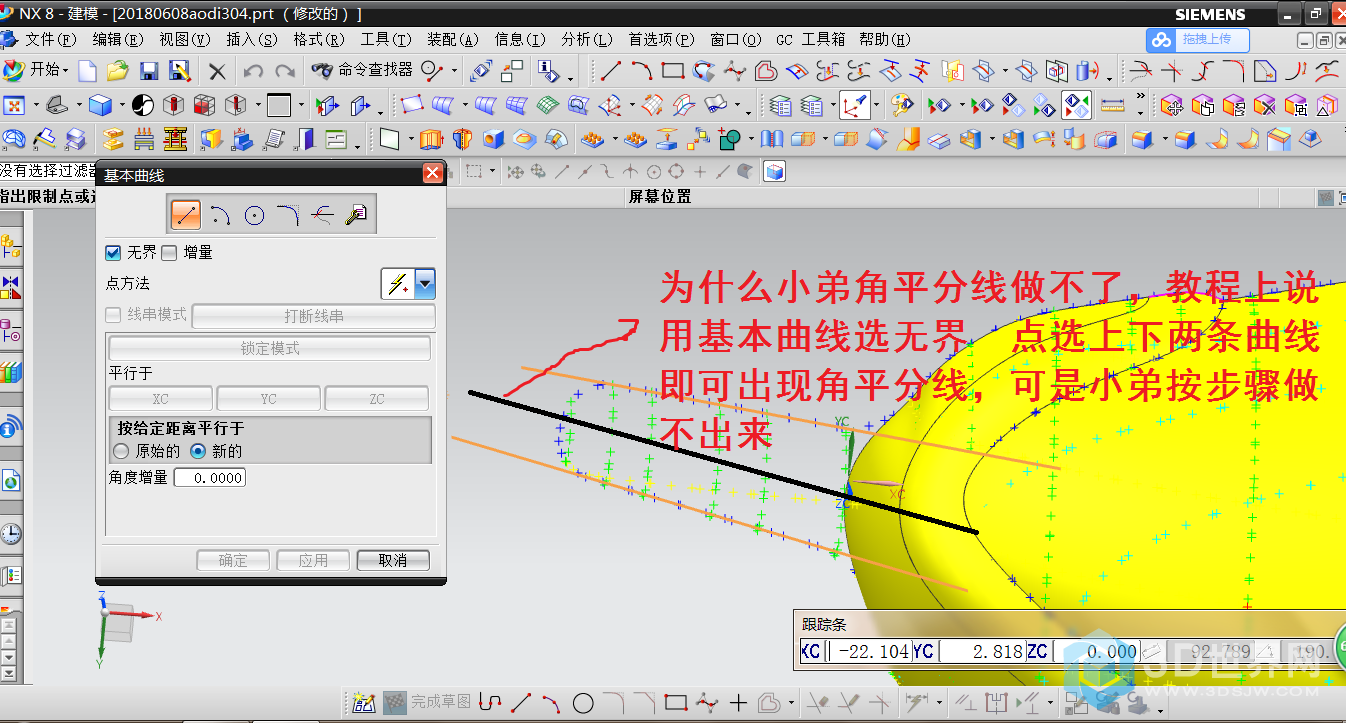The image size is (1346, 723).
Task: Click the Delete X icon
Action: [217, 71]
